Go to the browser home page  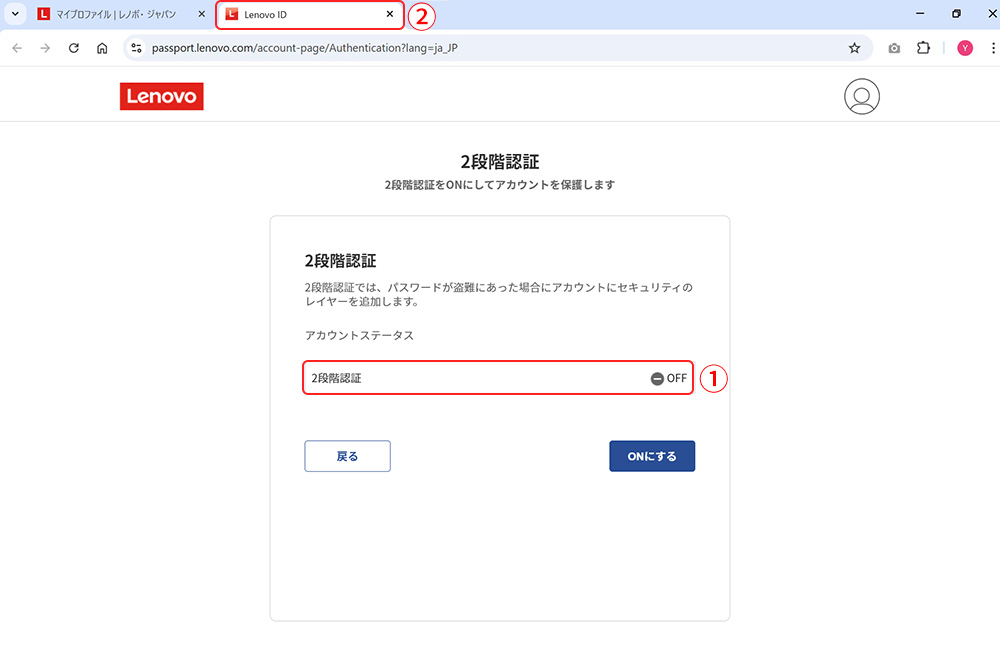click(x=102, y=48)
